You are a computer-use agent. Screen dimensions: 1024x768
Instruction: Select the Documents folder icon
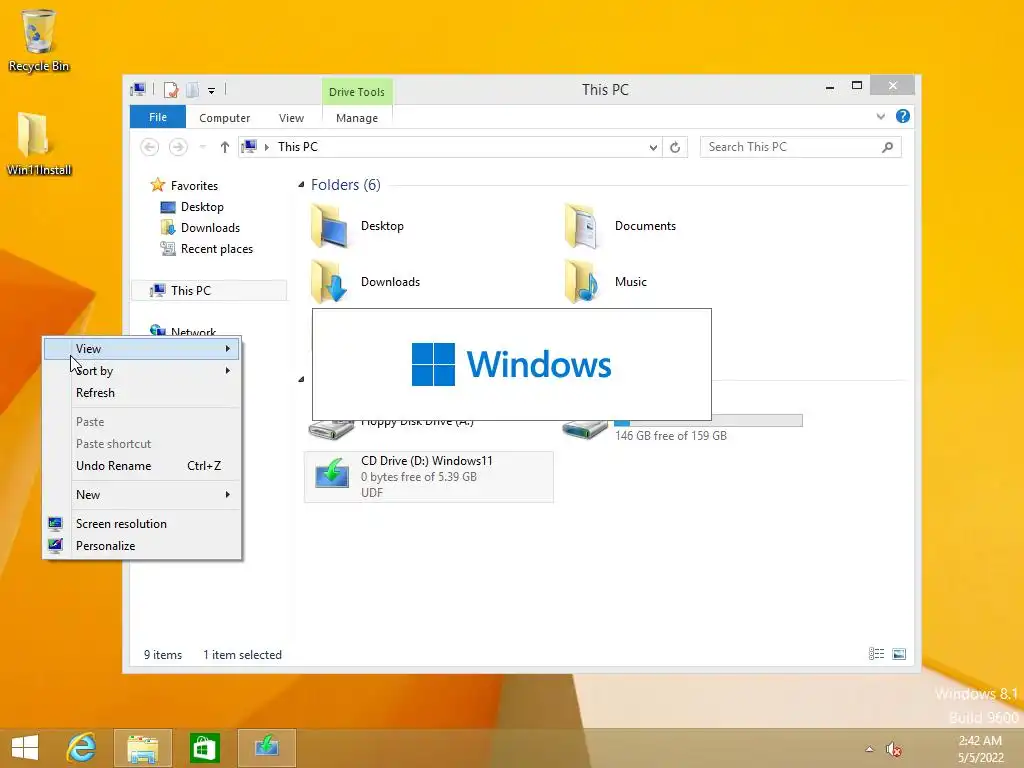(x=581, y=226)
